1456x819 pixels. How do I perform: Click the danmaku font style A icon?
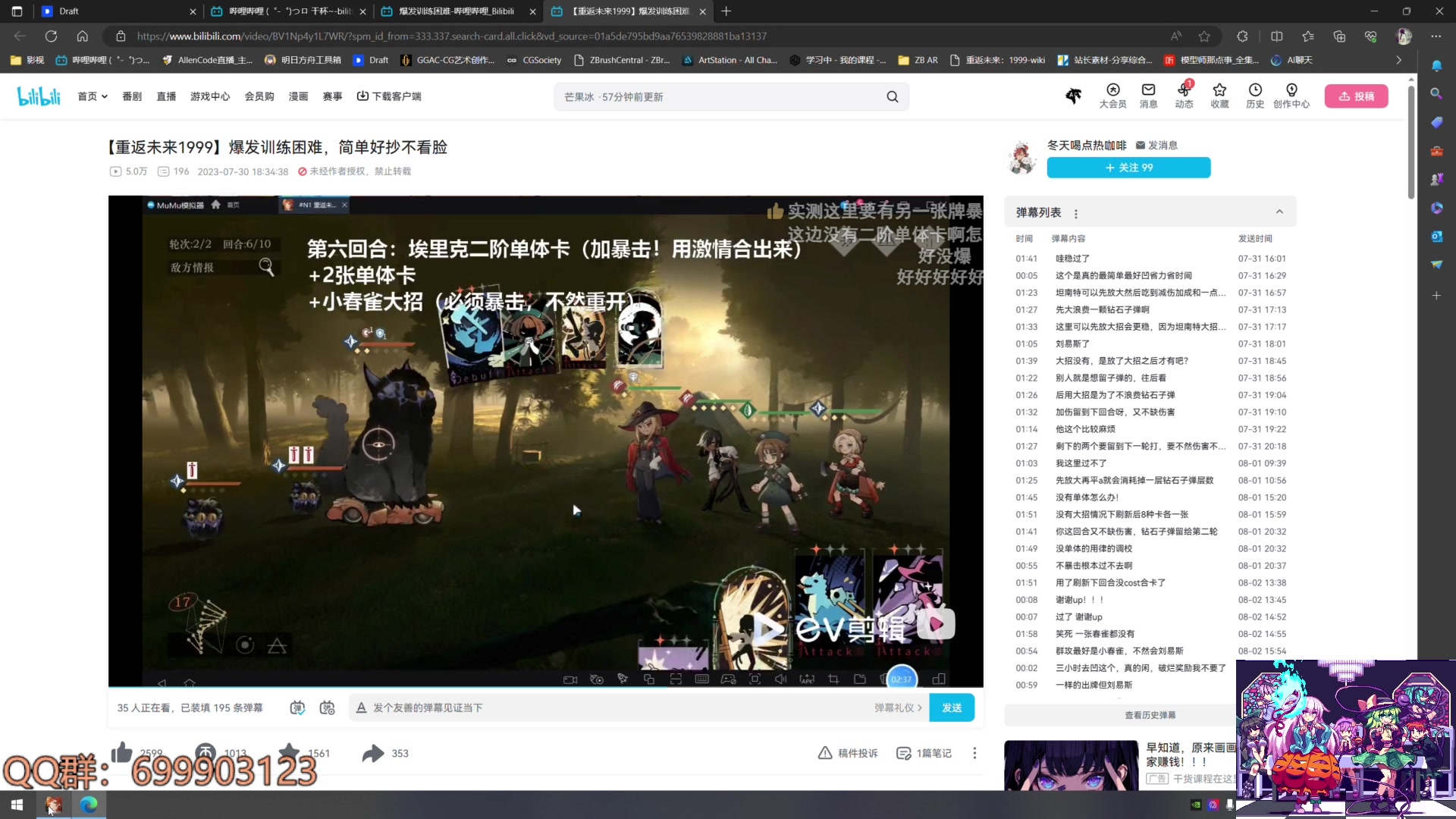pos(361,708)
